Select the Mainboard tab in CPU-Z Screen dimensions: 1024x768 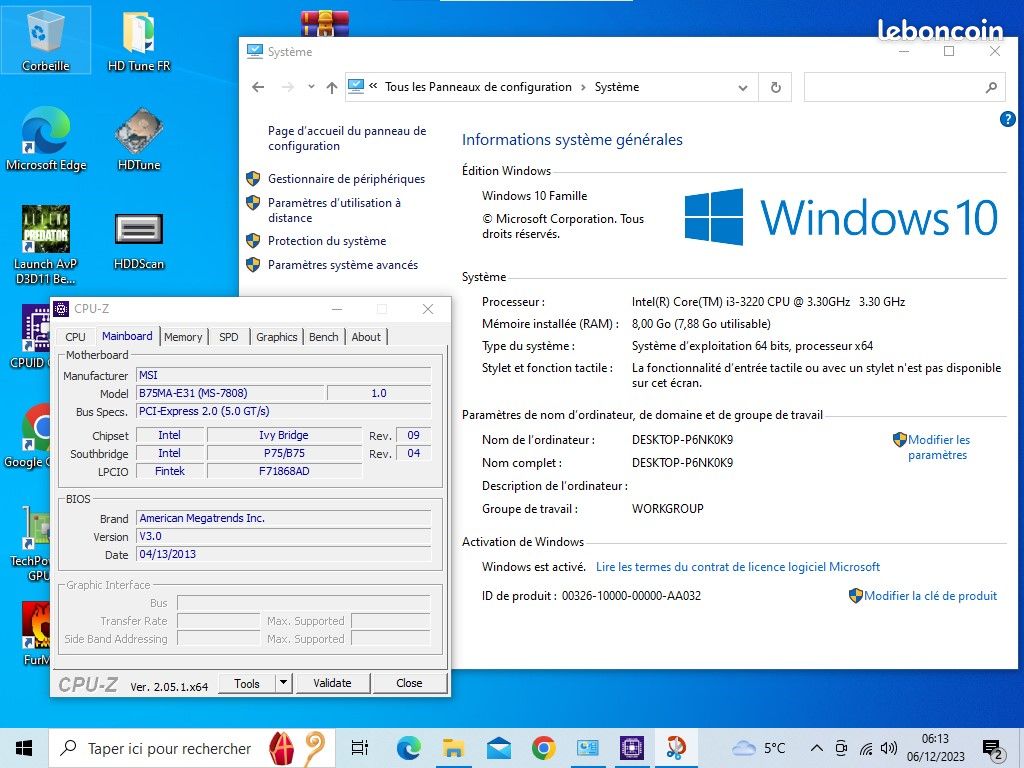click(x=127, y=336)
